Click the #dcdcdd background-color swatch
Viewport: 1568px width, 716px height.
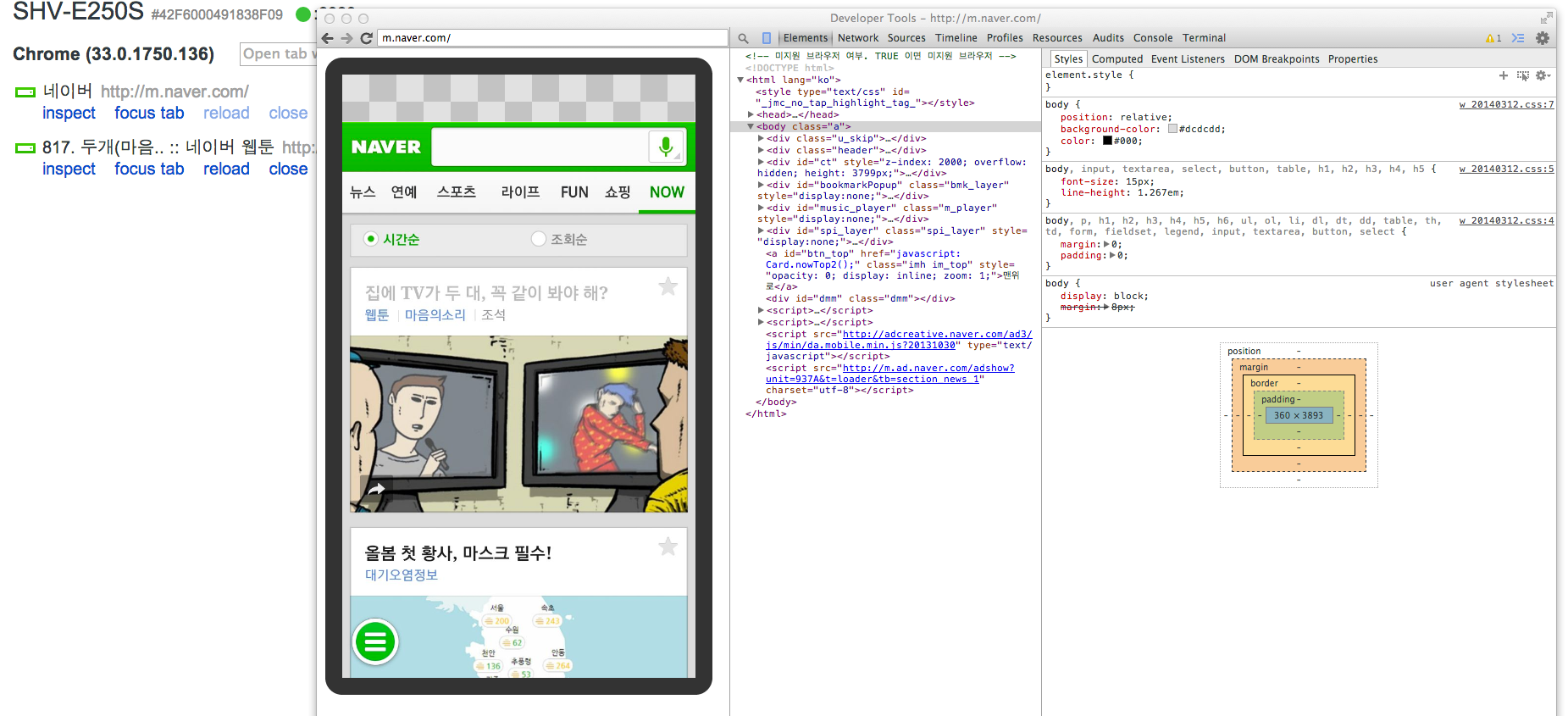click(1172, 129)
